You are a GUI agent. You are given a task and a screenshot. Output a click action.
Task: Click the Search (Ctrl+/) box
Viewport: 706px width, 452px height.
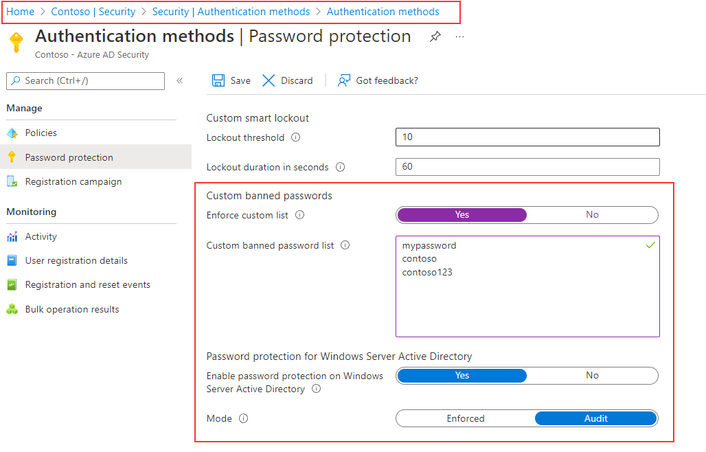[86, 81]
